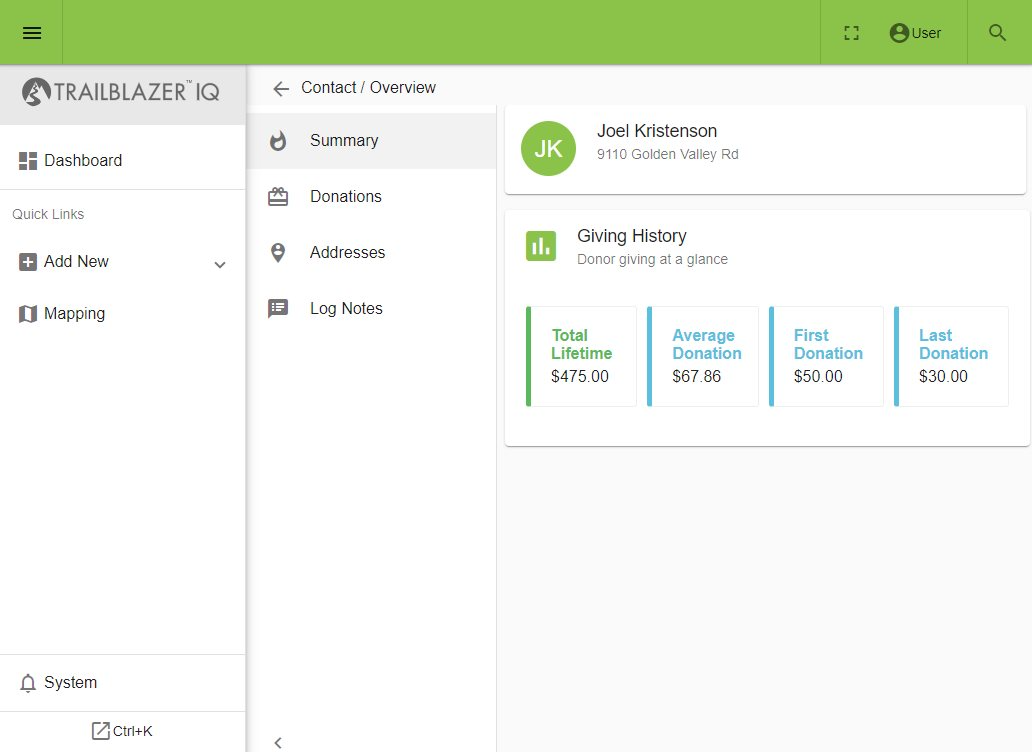Collapse the contact menu with chevron
The width and height of the screenshot is (1032, 752).
pos(278,743)
